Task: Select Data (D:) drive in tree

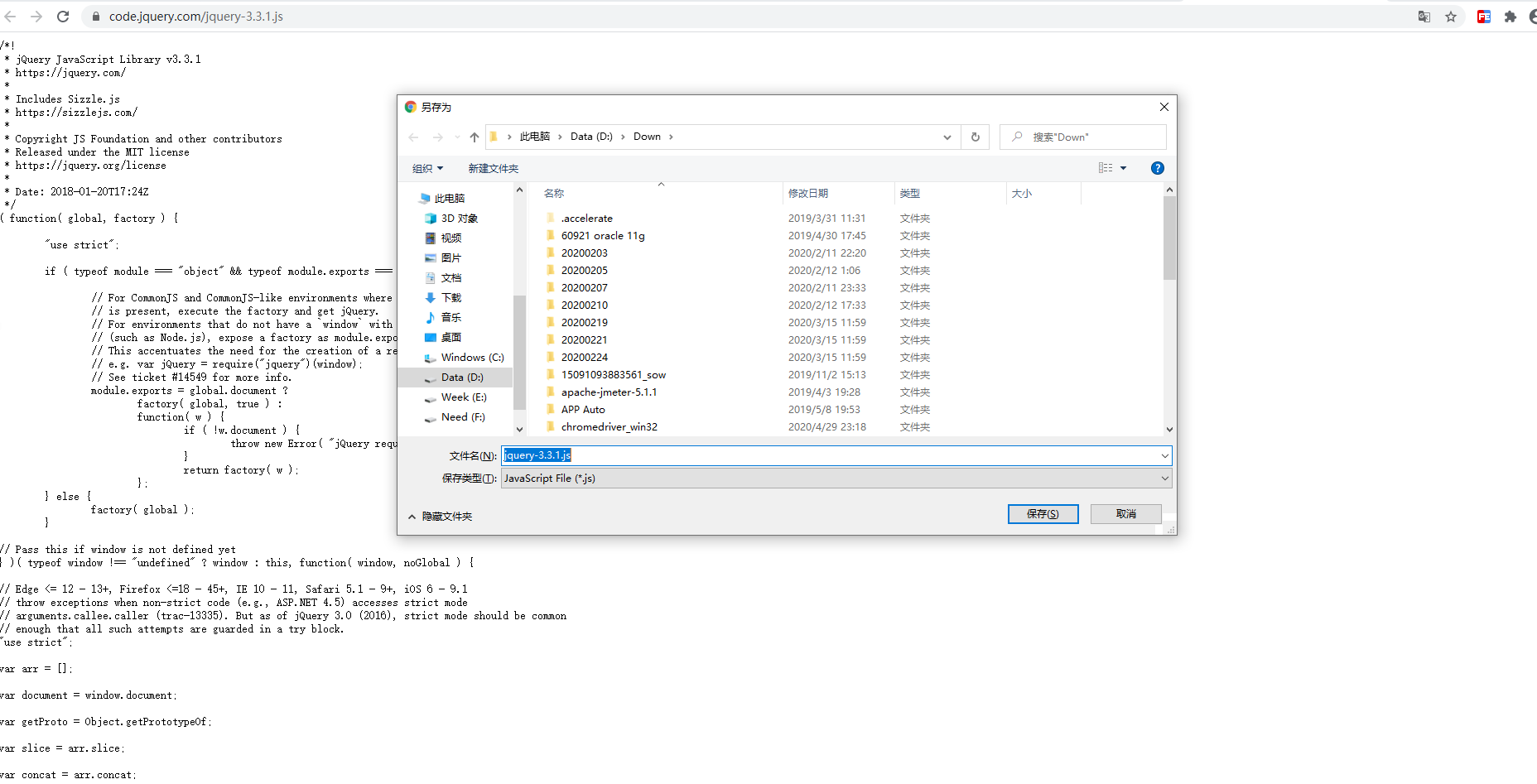Action: tap(462, 378)
